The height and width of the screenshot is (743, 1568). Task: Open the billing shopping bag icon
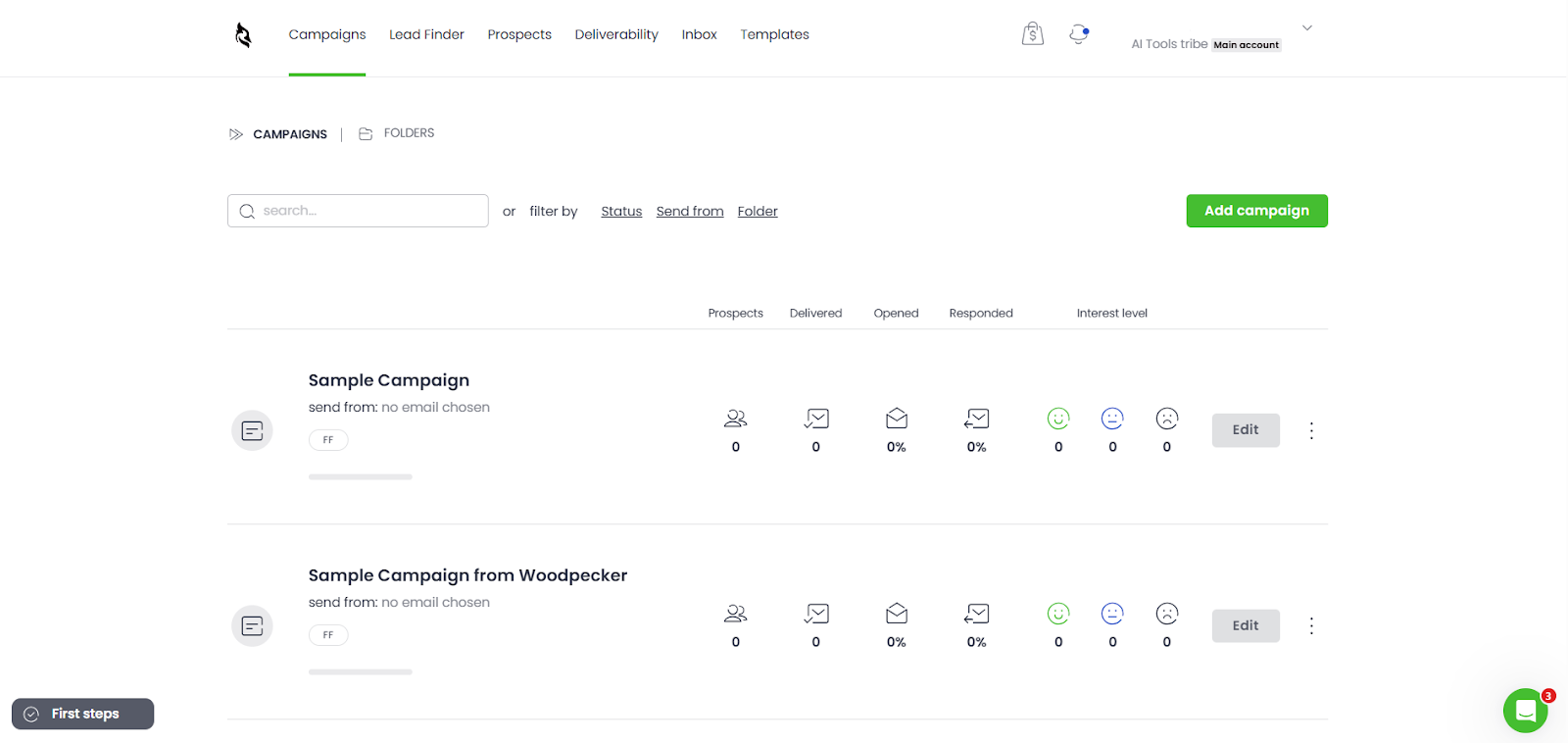tap(1032, 34)
